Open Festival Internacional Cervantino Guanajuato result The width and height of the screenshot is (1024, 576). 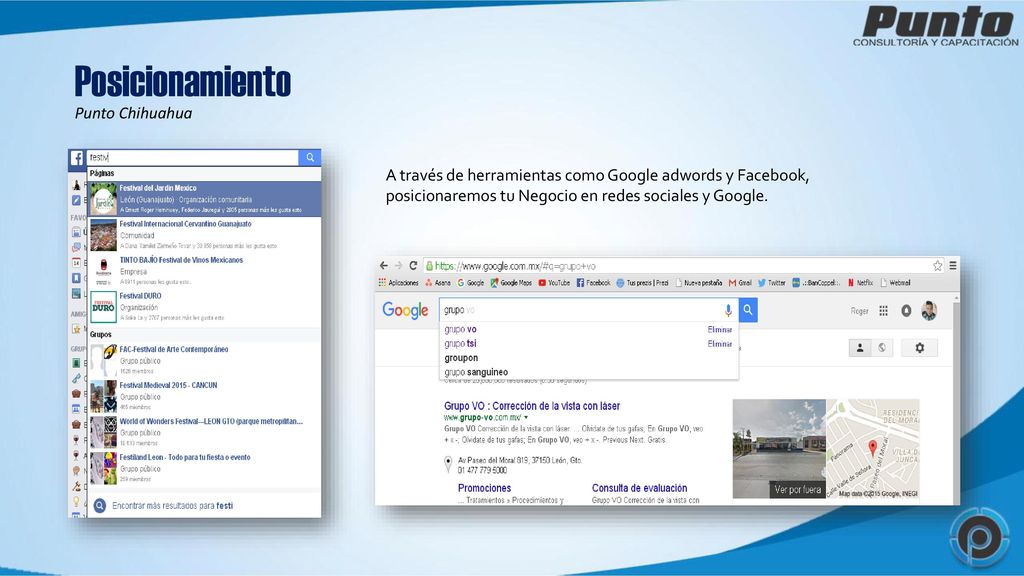point(204,235)
